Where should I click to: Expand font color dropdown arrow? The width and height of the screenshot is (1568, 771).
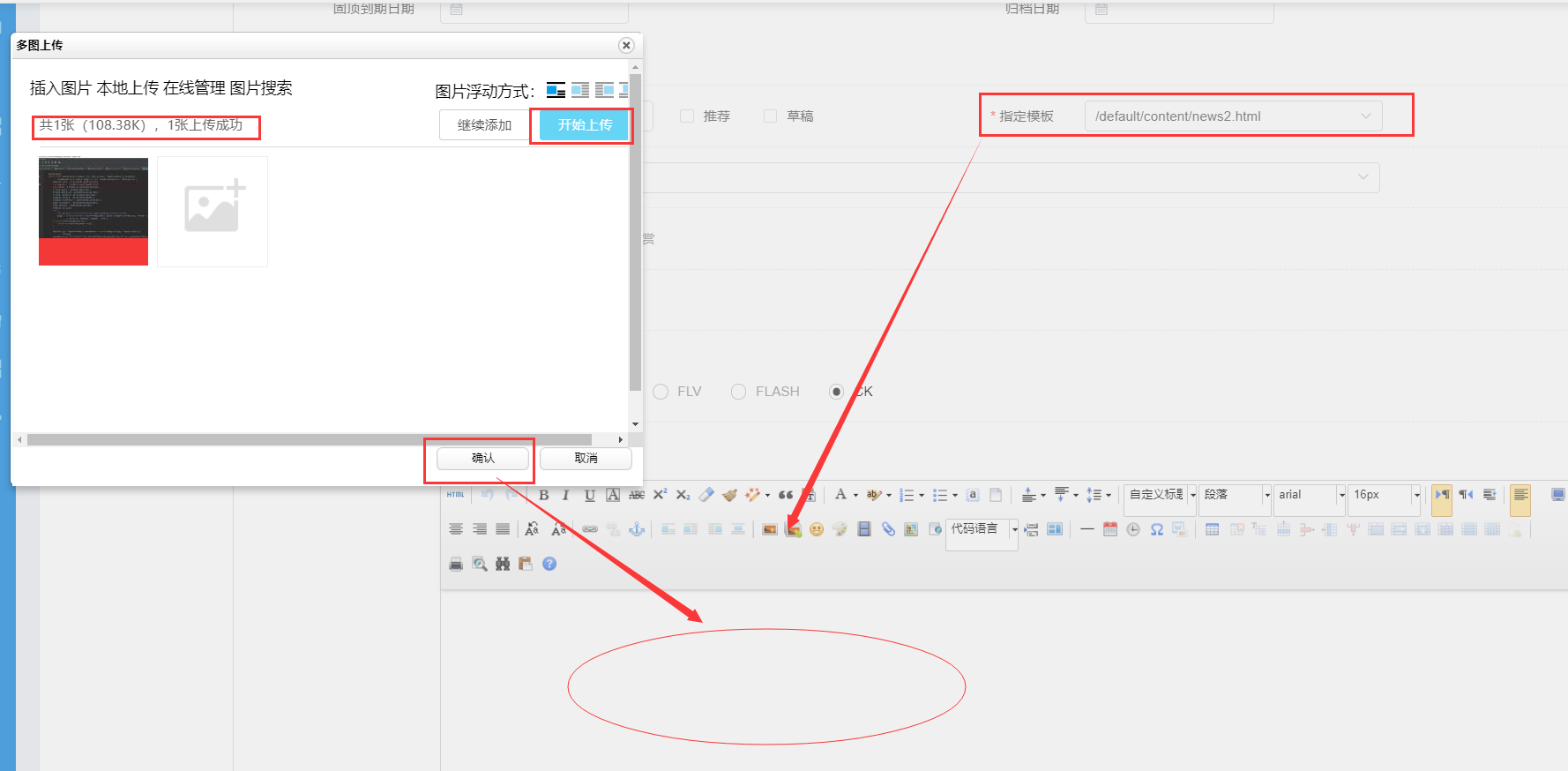click(855, 496)
